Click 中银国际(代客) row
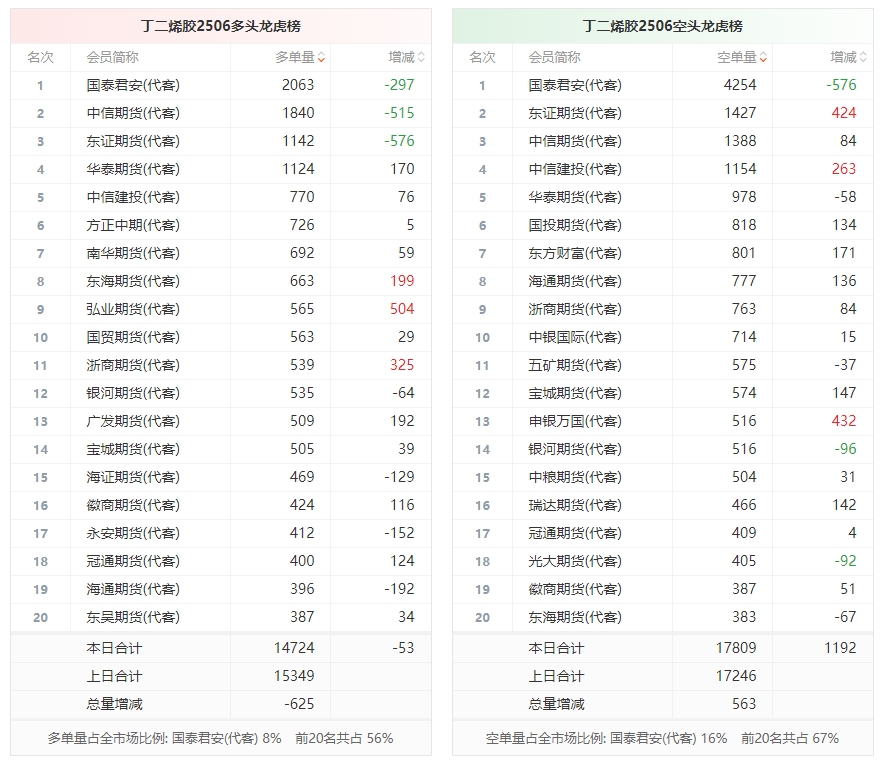 coord(663,337)
